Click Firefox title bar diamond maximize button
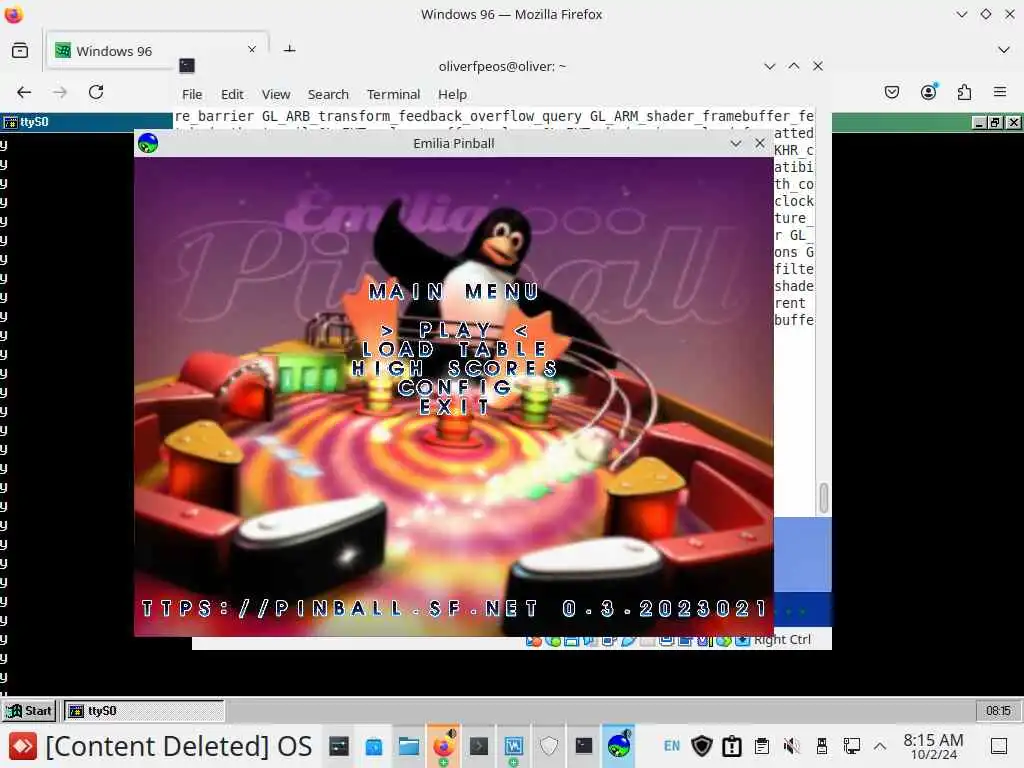 point(985,14)
